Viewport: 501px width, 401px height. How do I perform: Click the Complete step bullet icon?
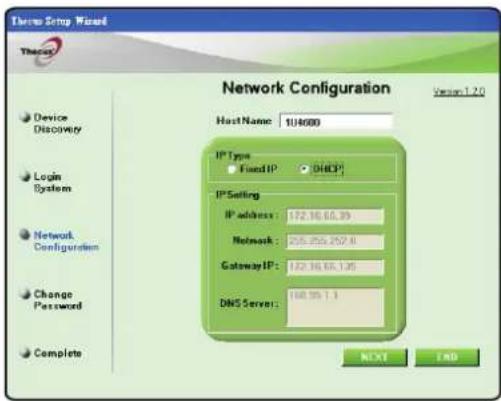point(25,353)
